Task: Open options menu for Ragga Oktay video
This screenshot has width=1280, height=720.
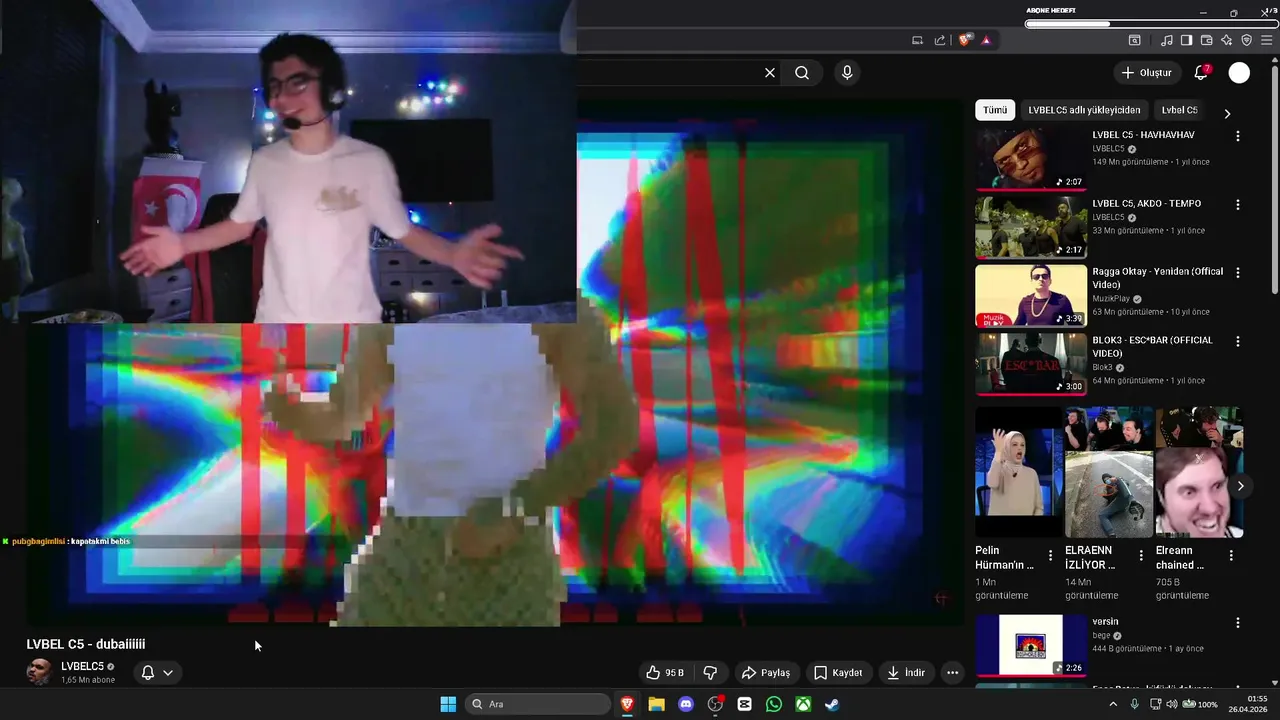Action: coord(1238,273)
